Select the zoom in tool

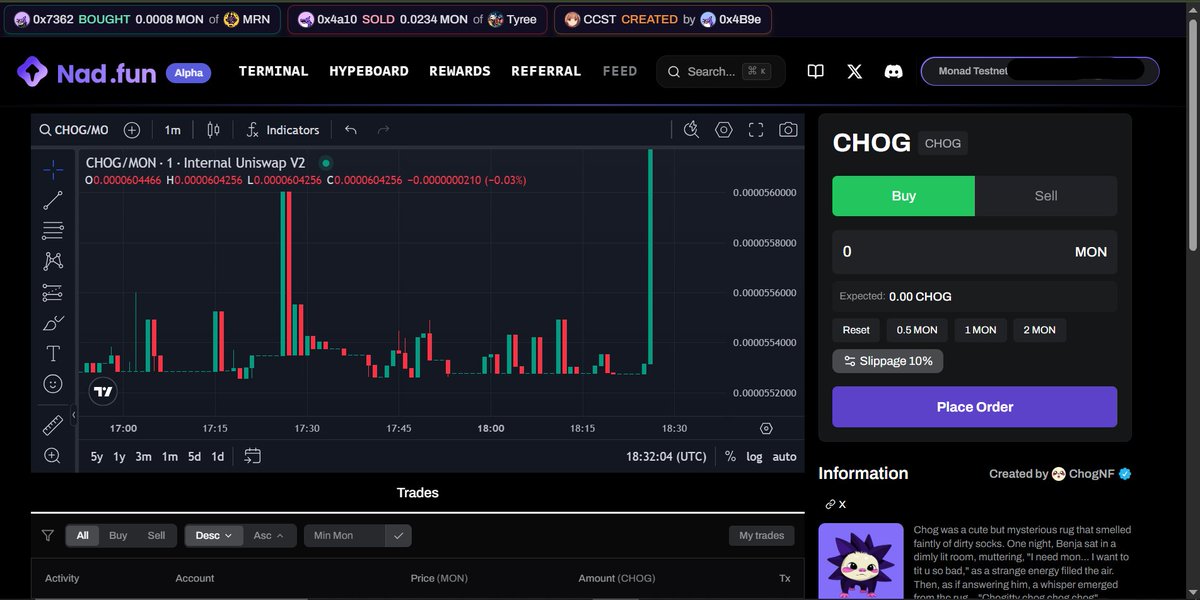53,456
